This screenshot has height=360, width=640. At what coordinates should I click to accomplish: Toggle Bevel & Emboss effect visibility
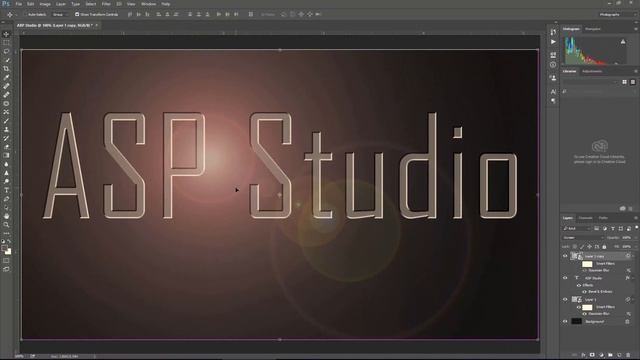coord(584,292)
